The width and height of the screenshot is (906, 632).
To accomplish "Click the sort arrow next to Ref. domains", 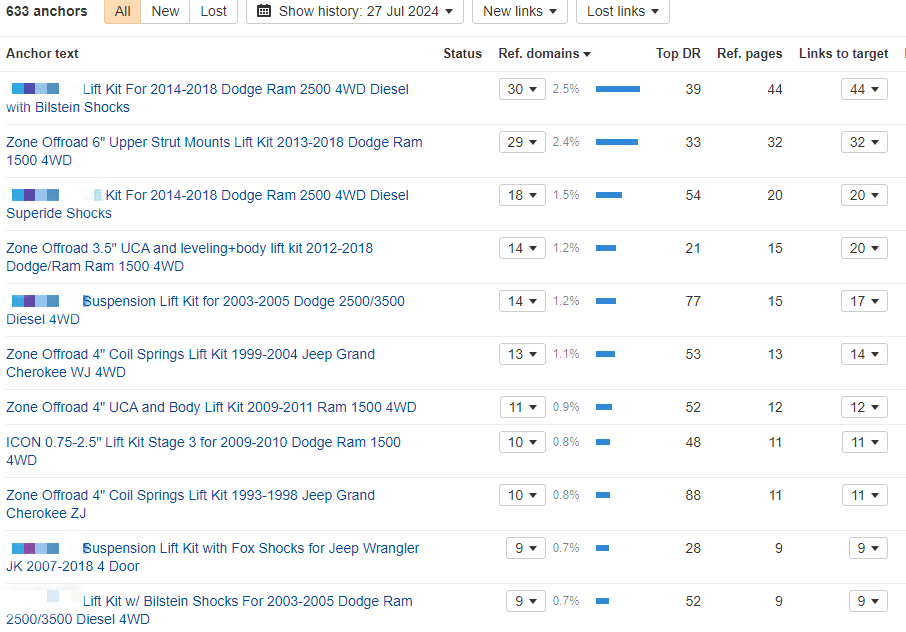I will (587, 54).
